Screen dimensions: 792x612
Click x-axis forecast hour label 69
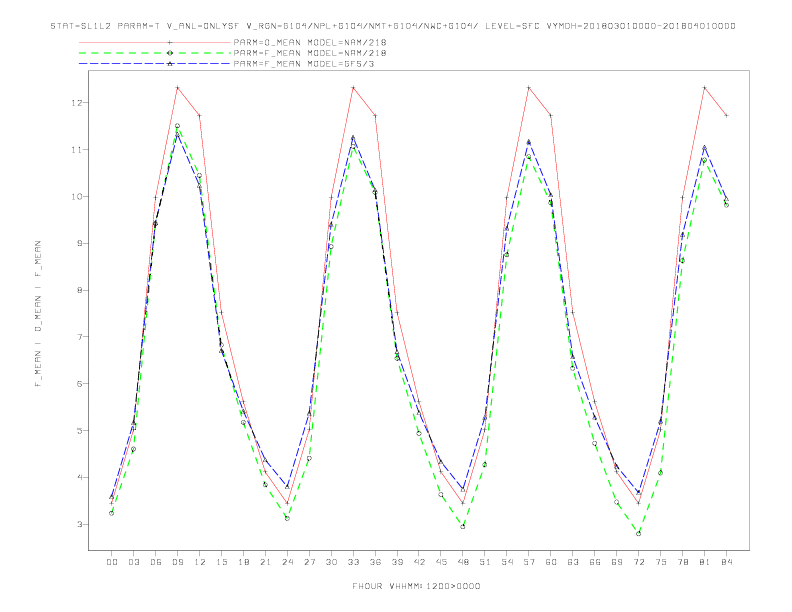point(617,562)
